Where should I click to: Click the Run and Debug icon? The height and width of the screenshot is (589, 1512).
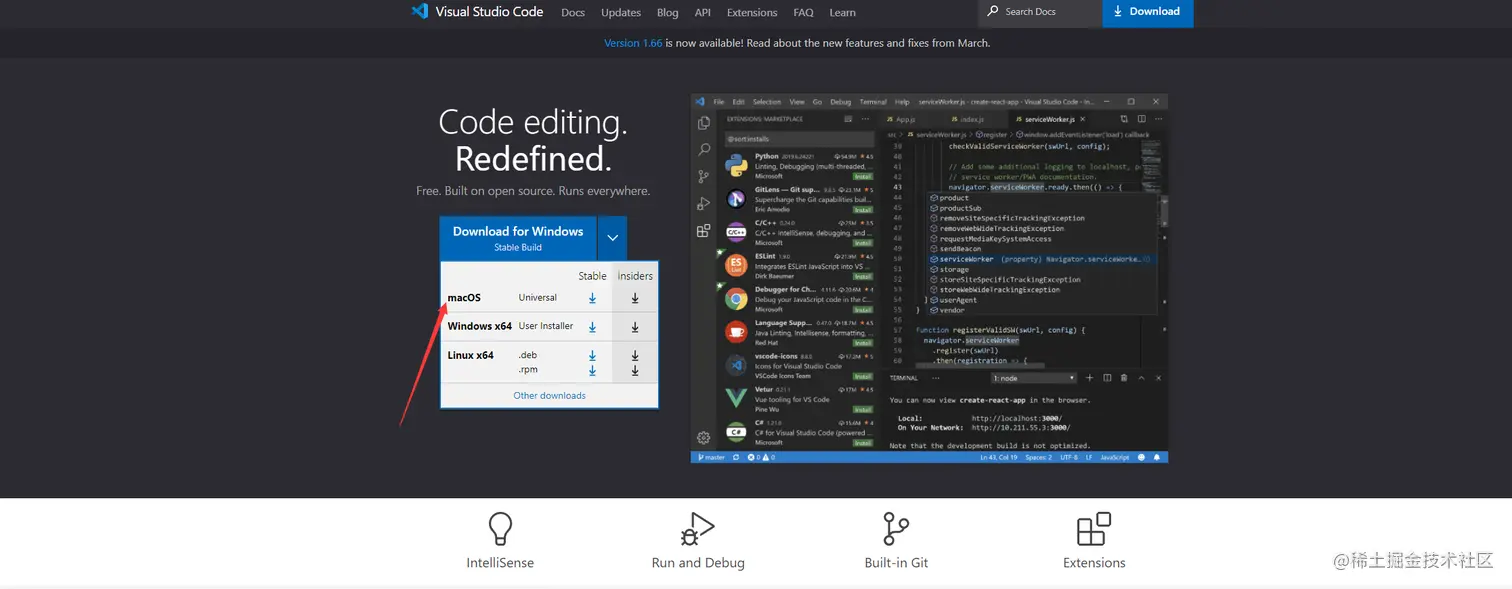[x=698, y=528]
